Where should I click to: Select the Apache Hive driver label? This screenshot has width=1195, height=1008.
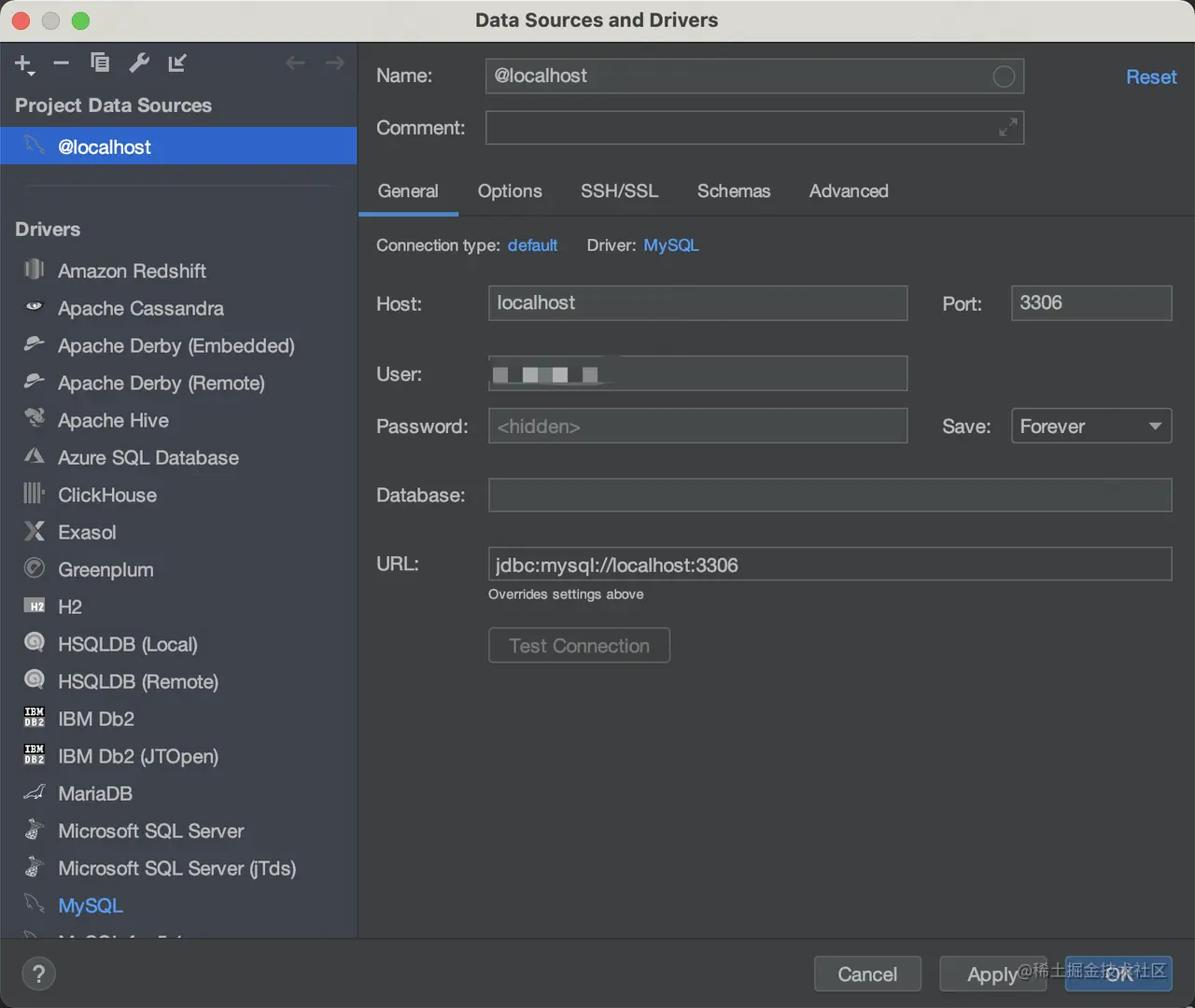(x=113, y=421)
